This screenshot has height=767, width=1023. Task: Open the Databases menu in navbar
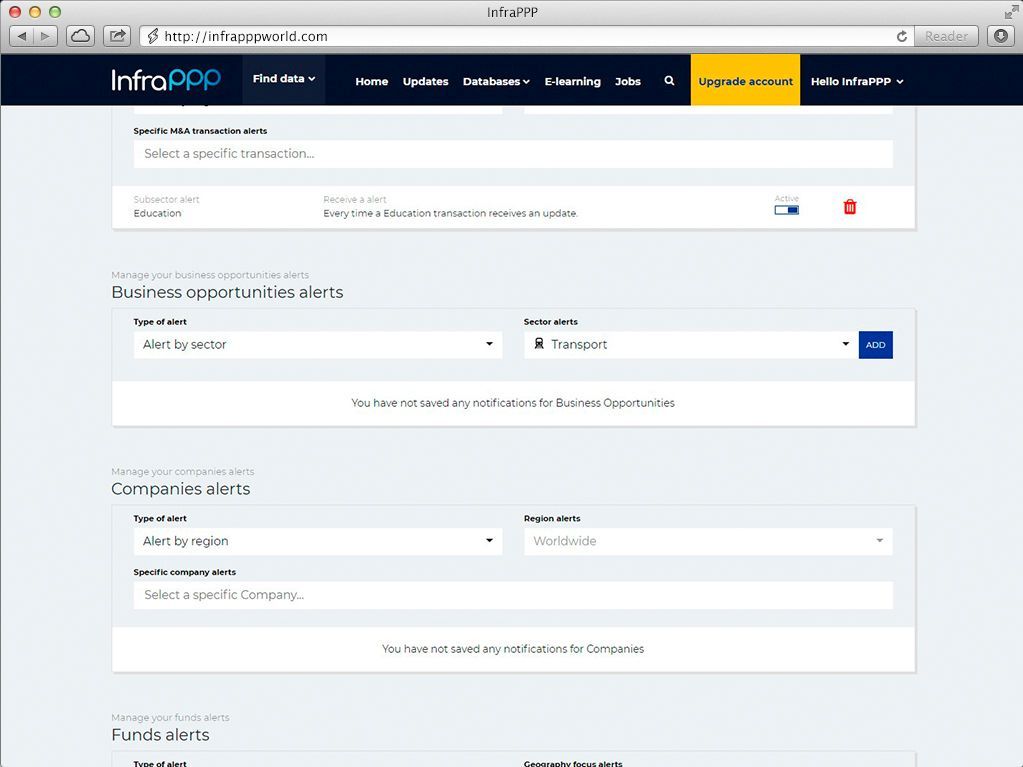point(496,82)
